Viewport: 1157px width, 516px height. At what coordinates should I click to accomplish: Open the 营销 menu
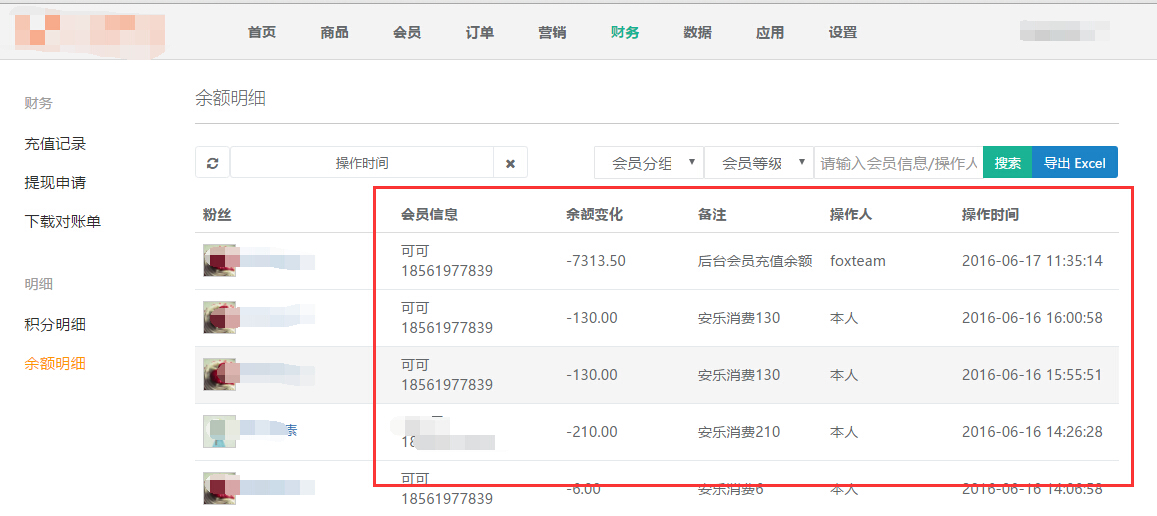pyautogui.click(x=552, y=32)
